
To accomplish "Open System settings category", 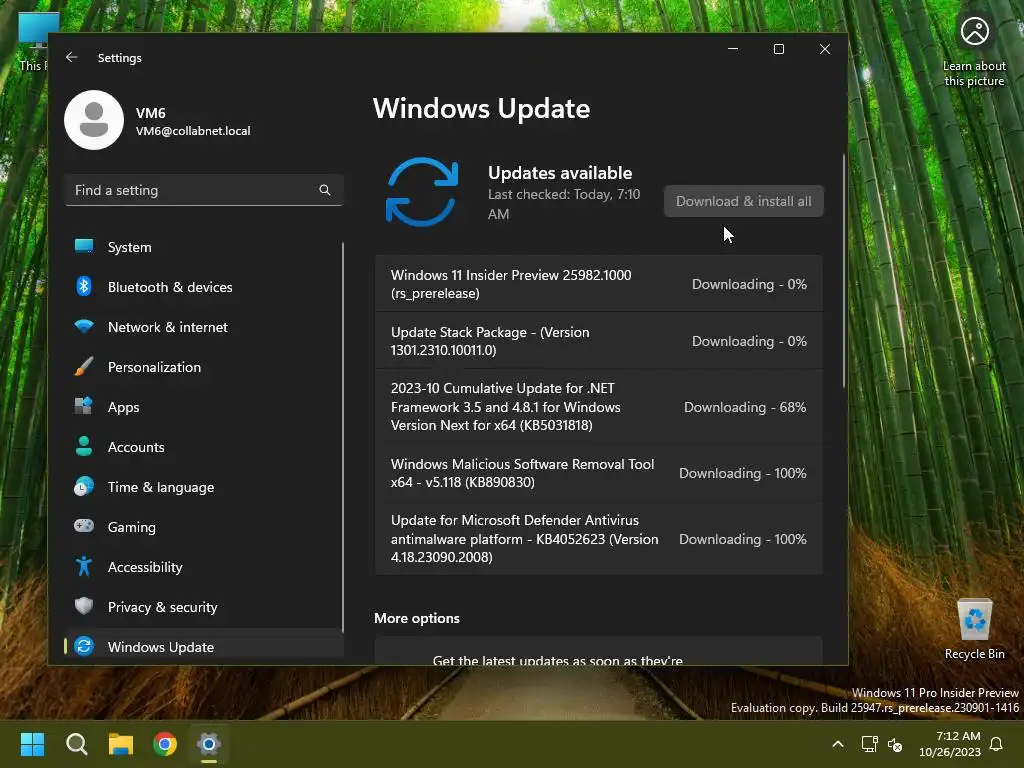I will tap(204, 247).
